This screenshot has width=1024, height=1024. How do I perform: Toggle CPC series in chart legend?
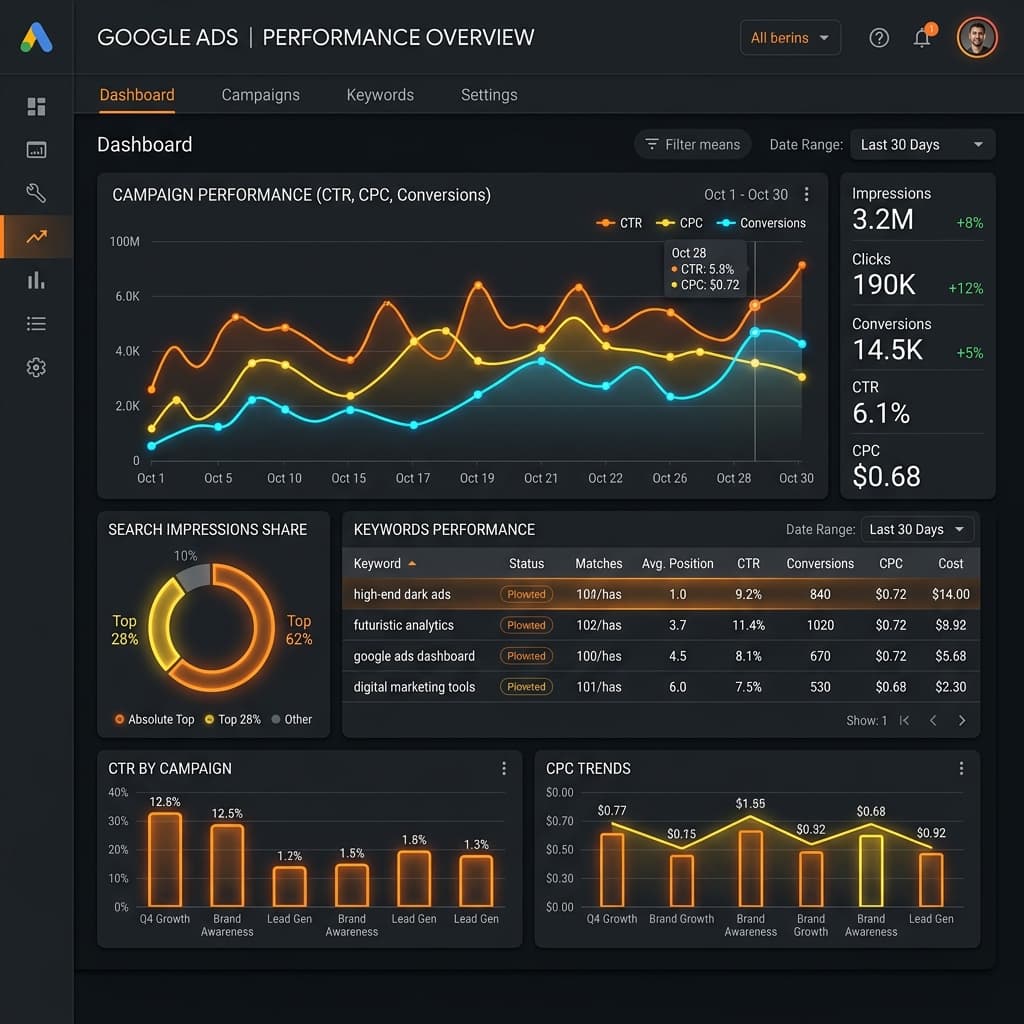pyautogui.click(x=679, y=223)
